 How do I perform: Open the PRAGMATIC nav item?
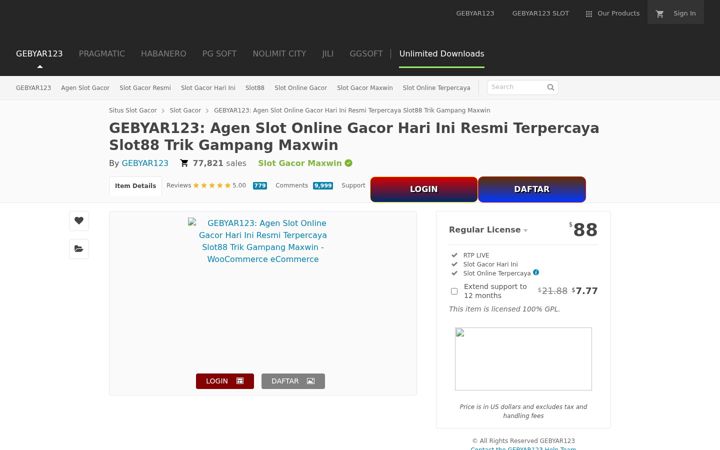[101, 54]
